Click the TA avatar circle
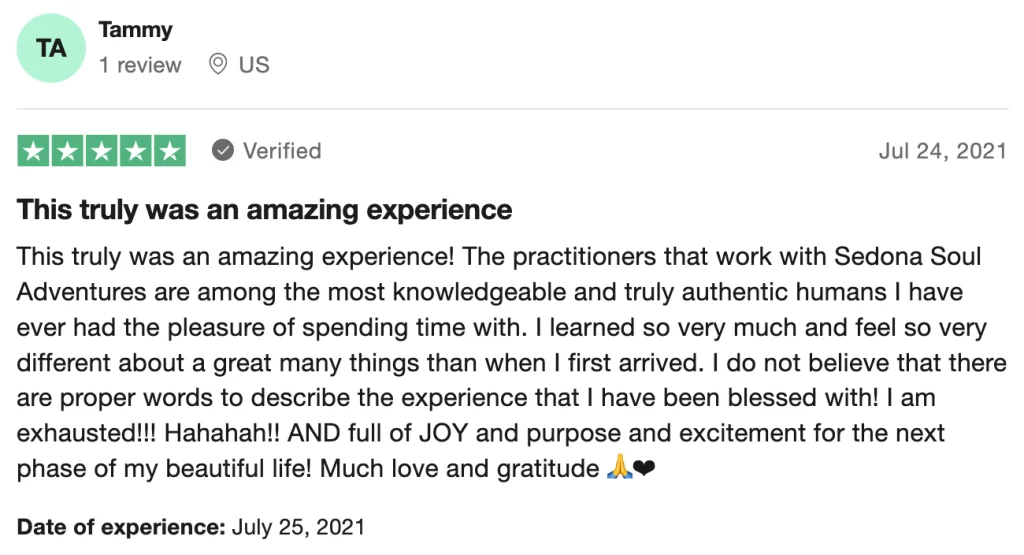Screen dimensions: 1024x555 51,48
